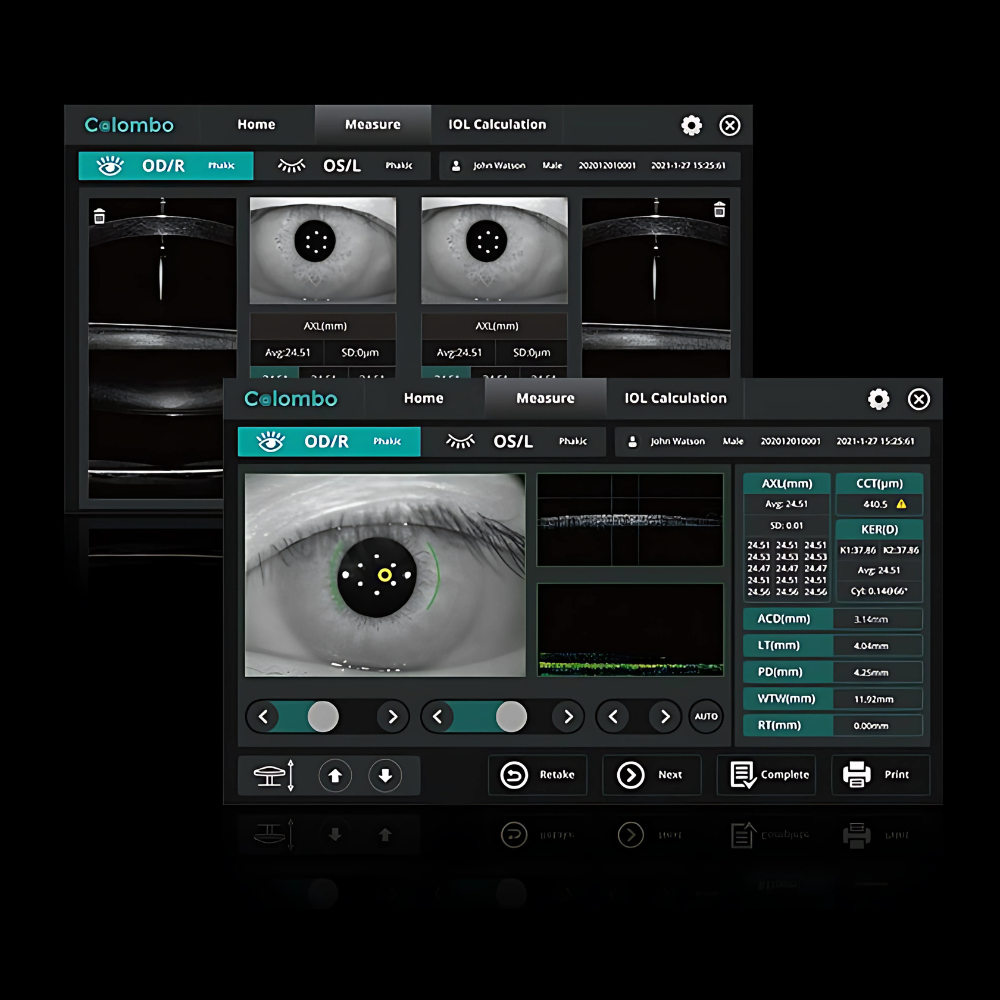This screenshot has height=1000, width=1000.
Task: Click the first slider's gray knob
Action: pos(323,716)
